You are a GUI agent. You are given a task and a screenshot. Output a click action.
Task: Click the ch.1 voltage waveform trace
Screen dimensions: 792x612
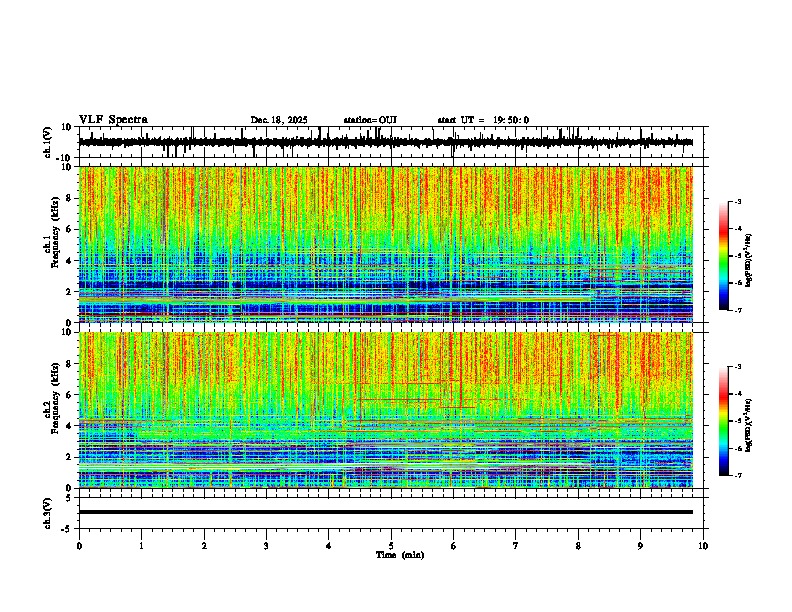pos(386,142)
